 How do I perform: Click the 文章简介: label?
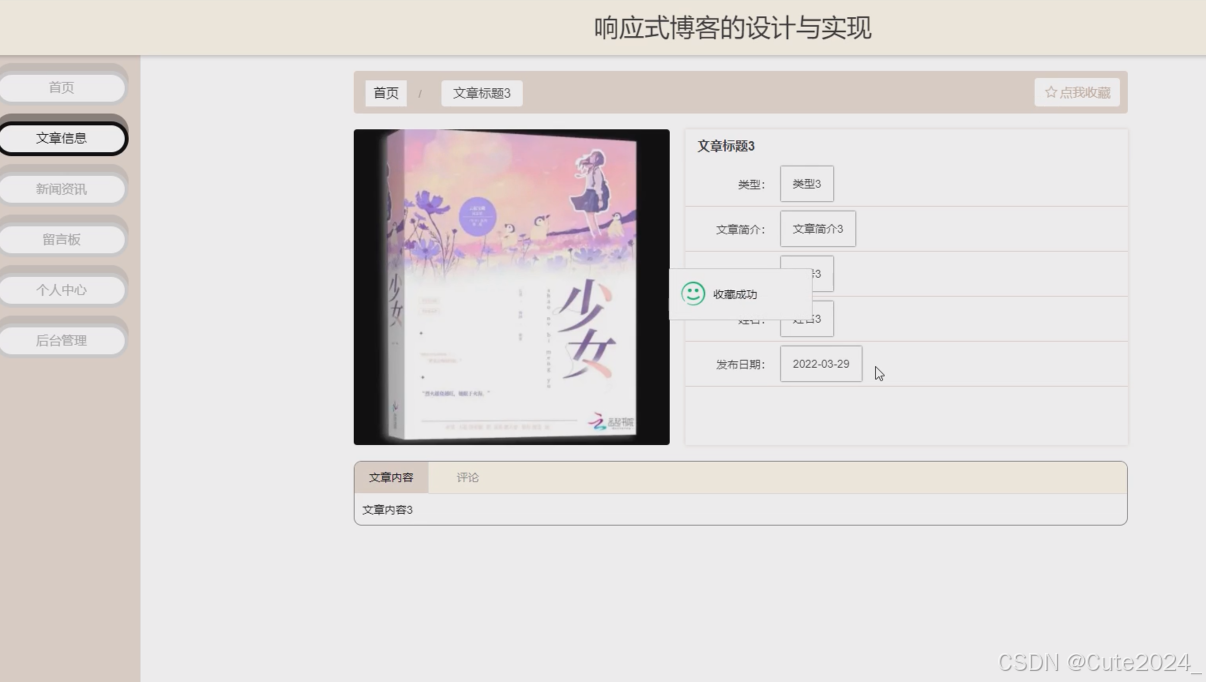pos(741,230)
